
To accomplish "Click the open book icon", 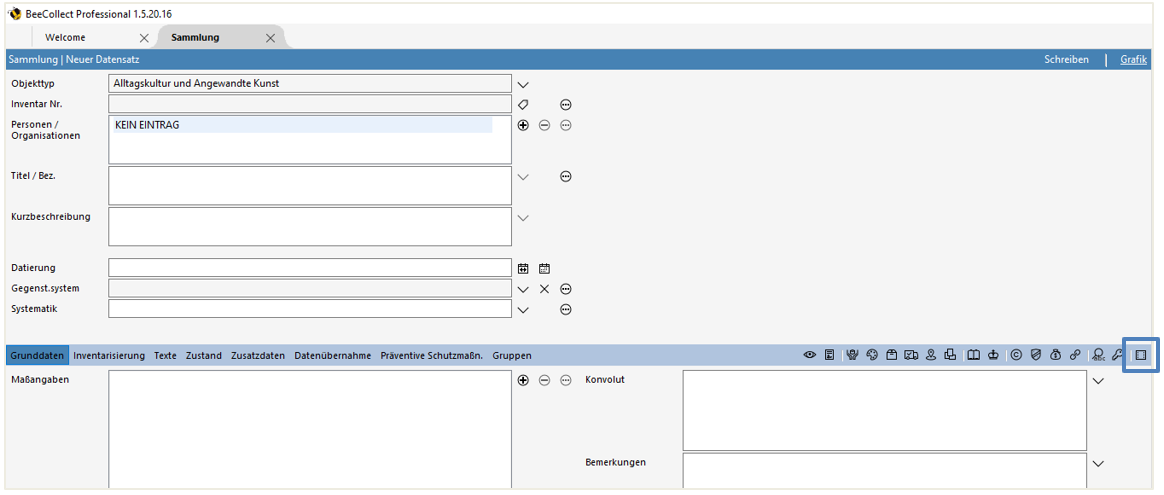I will click(x=973, y=355).
